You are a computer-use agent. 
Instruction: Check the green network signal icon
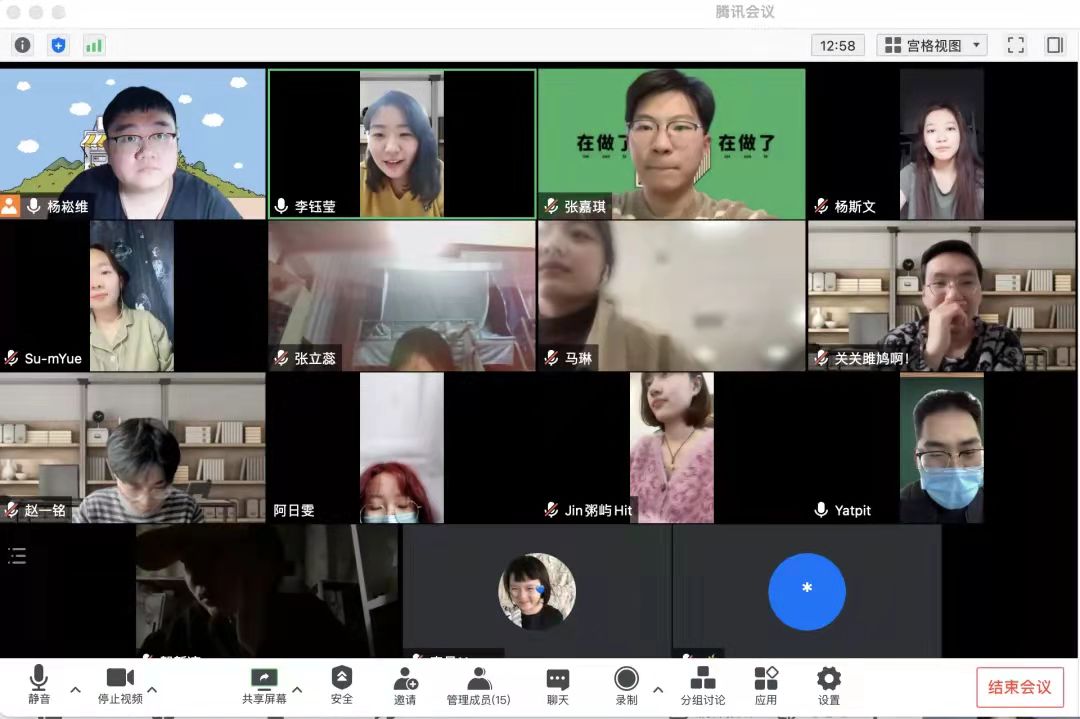pyautogui.click(x=94, y=45)
